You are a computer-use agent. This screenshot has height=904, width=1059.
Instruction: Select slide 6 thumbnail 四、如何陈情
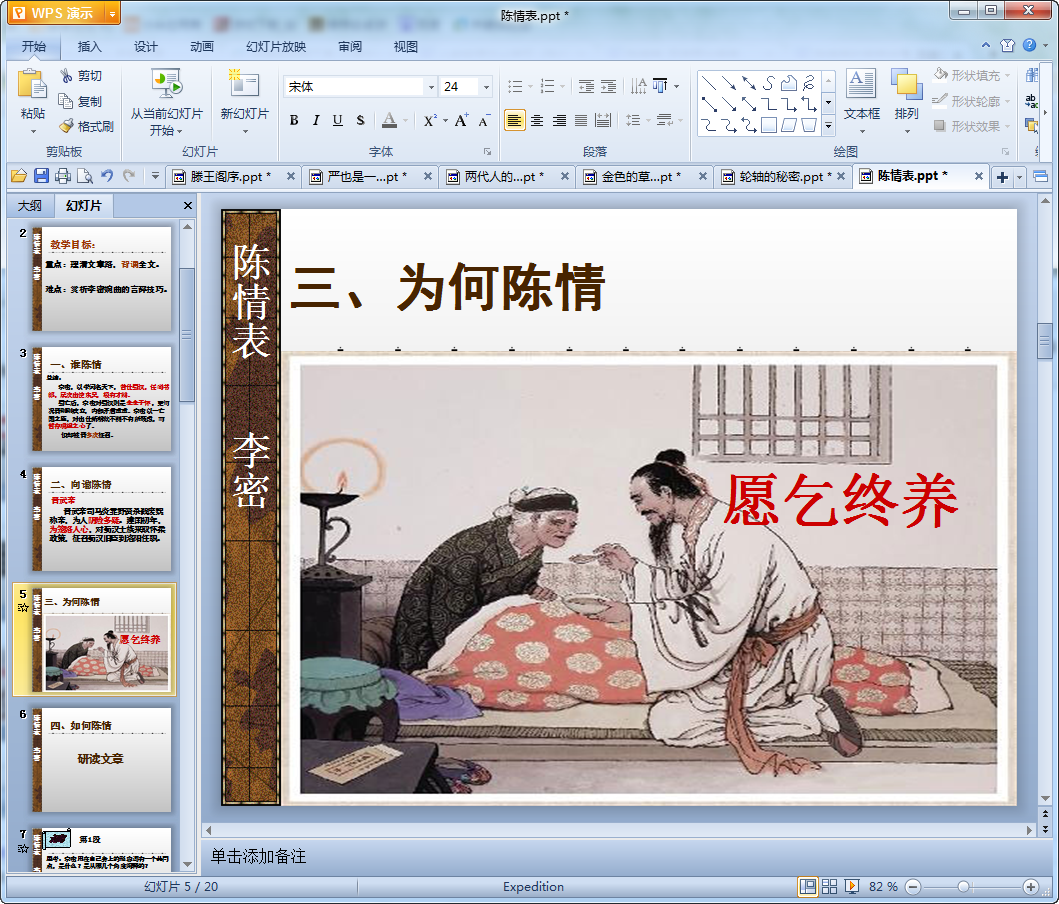pyautogui.click(x=102, y=760)
